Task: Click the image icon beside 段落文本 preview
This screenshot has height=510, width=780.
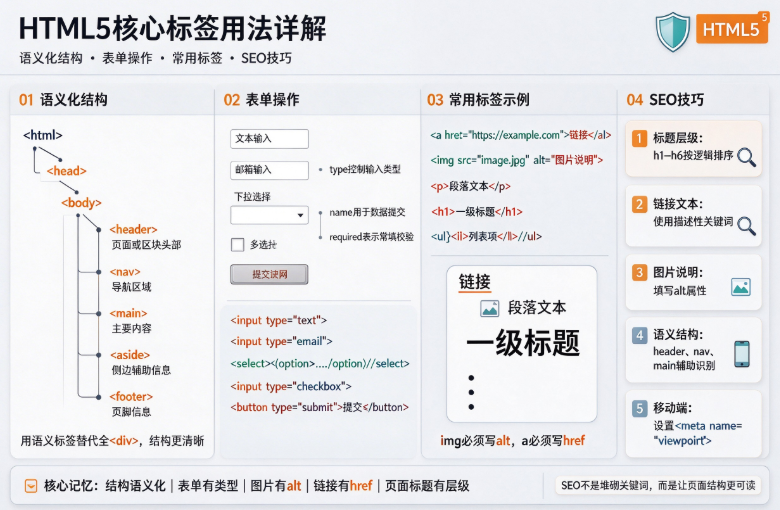Action: [489, 308]
